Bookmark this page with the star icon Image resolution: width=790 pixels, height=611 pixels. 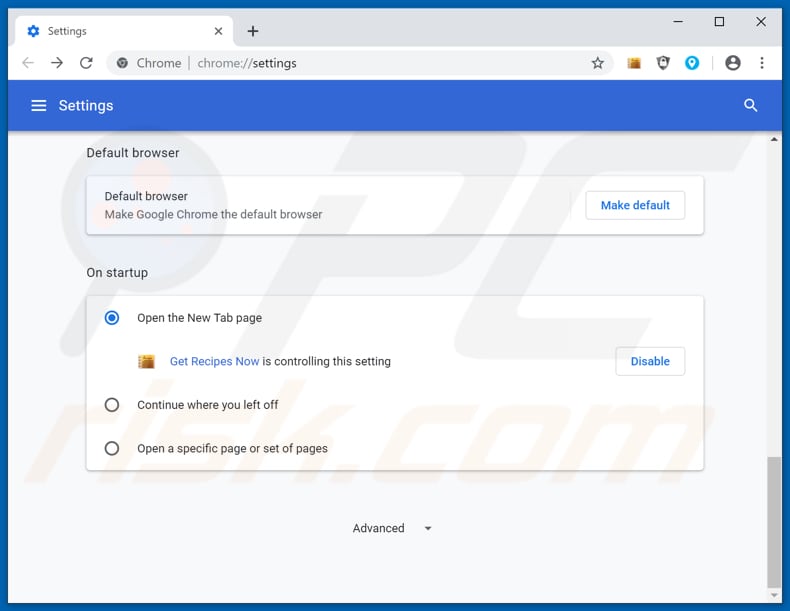click(x=597, y=63)
